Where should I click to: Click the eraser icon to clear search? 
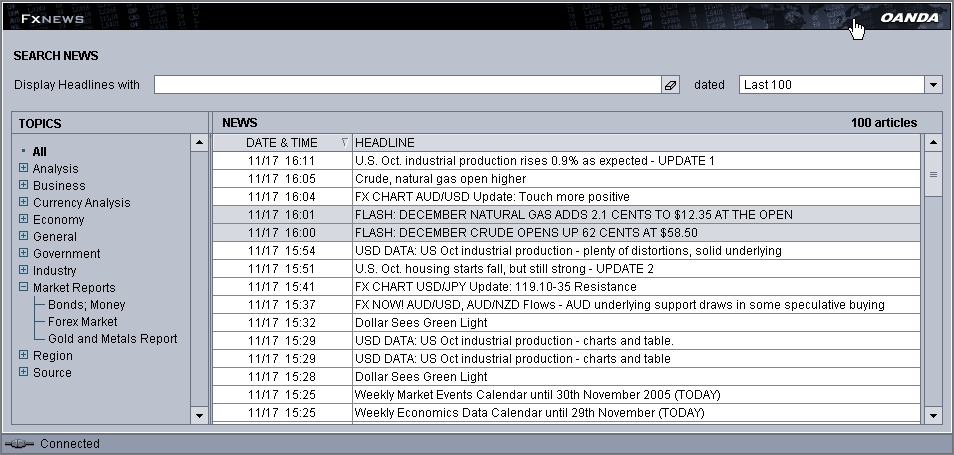pos(671,85)
